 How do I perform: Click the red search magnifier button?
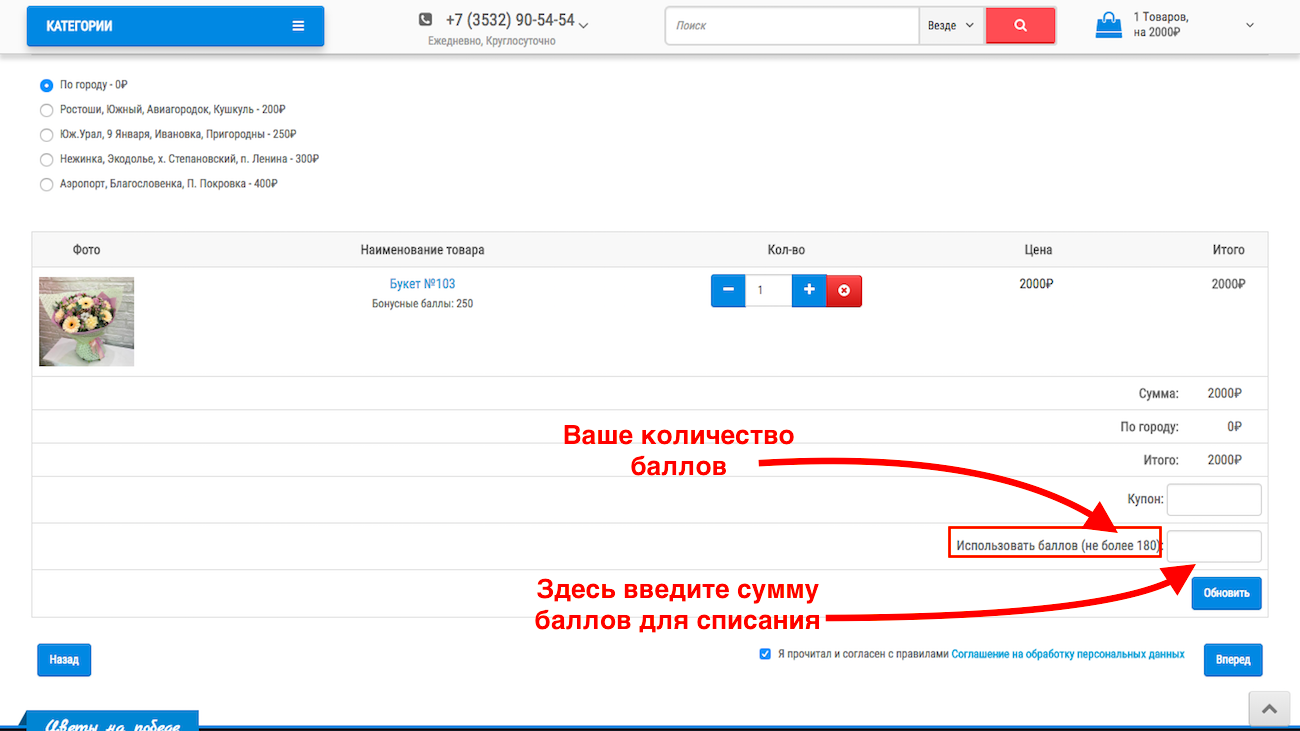[x=1020, y=26]
